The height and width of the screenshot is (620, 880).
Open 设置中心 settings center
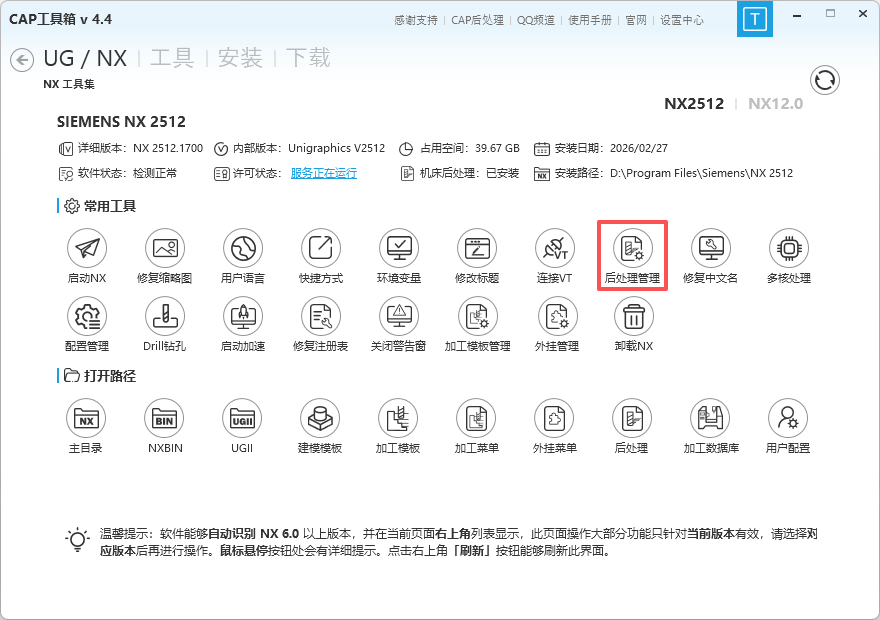click(682, 20)
